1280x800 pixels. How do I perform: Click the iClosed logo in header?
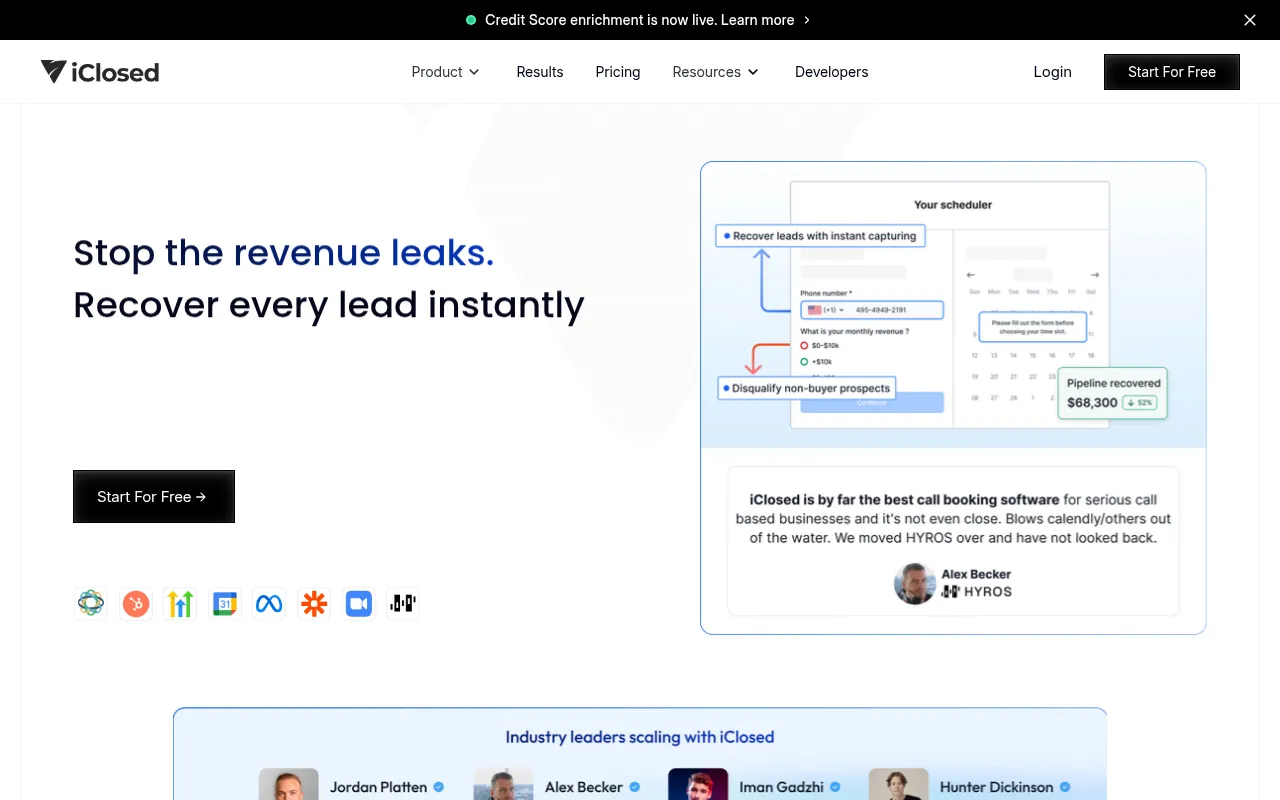pyautogui.click(x=100, y=72)
